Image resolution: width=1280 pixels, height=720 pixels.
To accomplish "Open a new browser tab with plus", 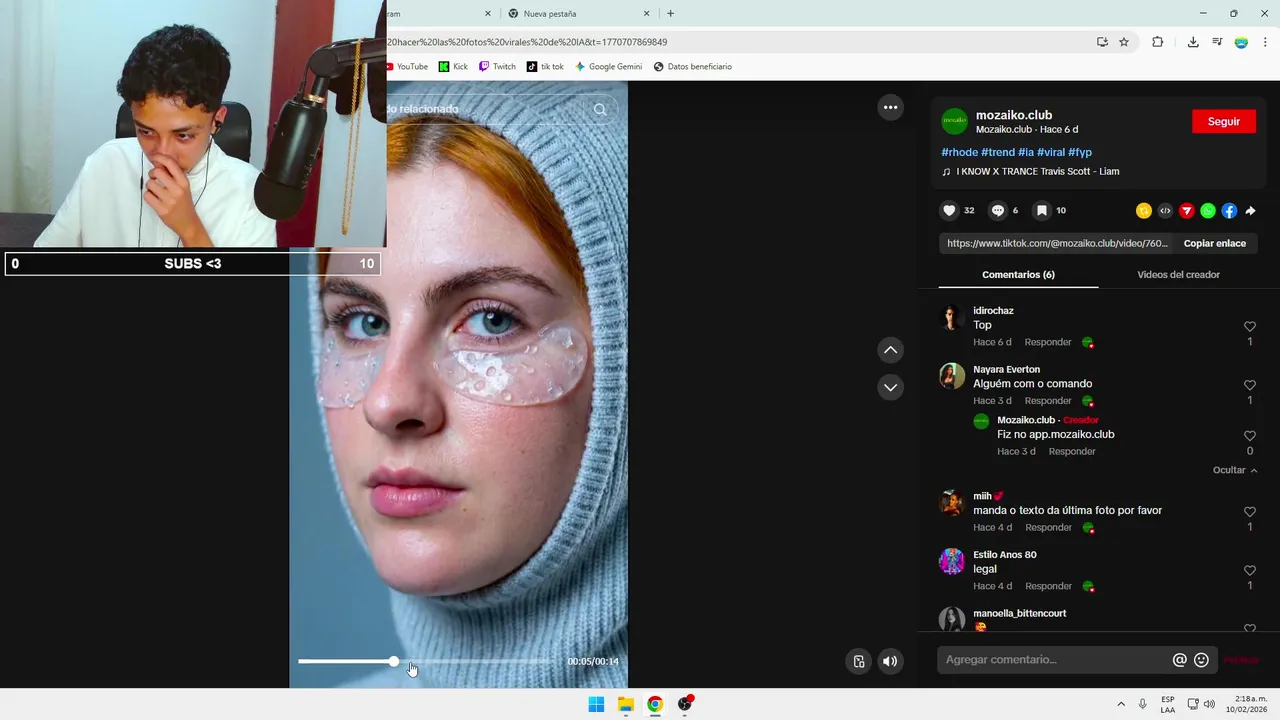I will [670, 14].
